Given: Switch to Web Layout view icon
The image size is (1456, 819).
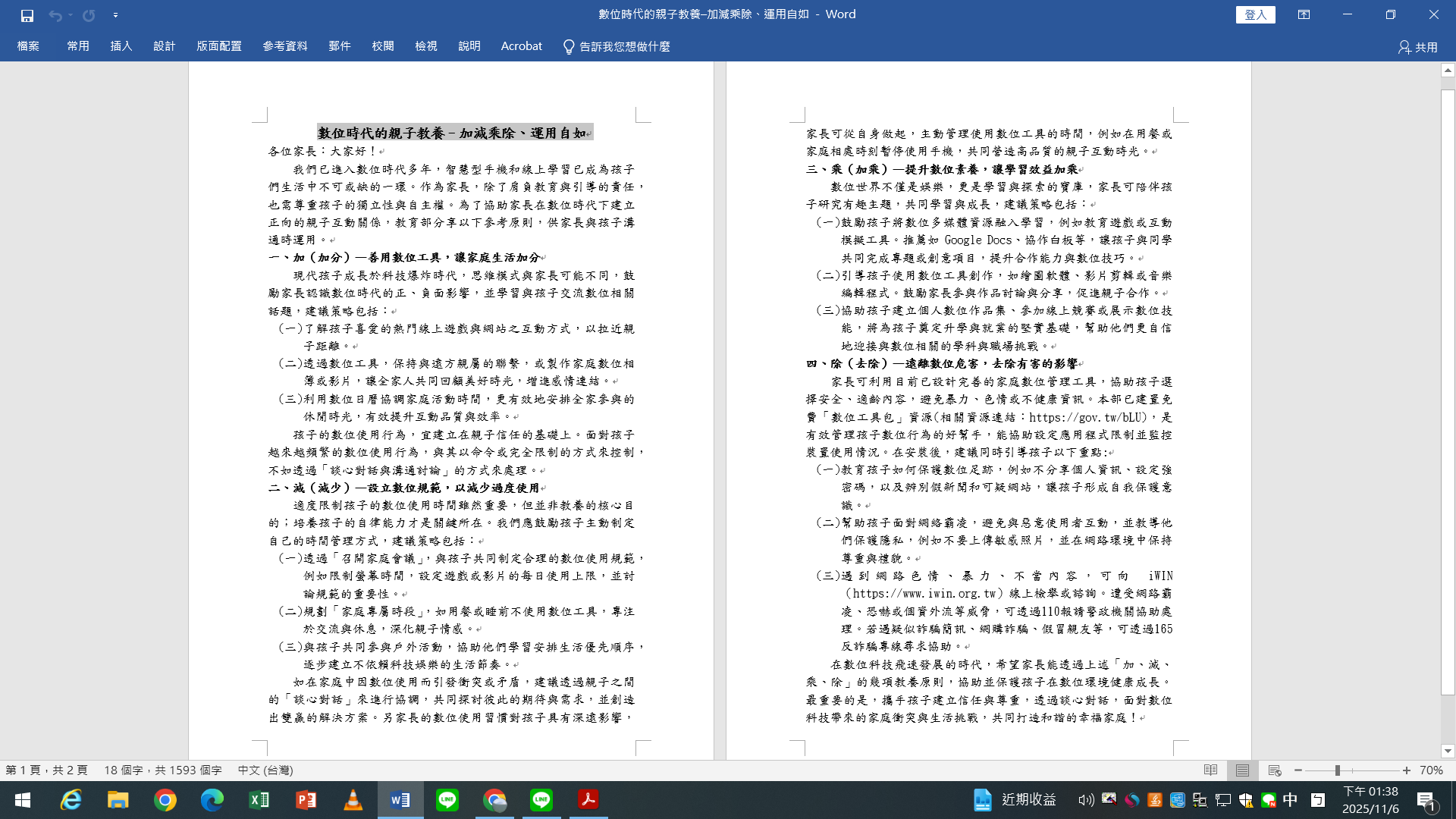Looking at the screenshot, I should pyautogui.click(x=1274, y=770).
